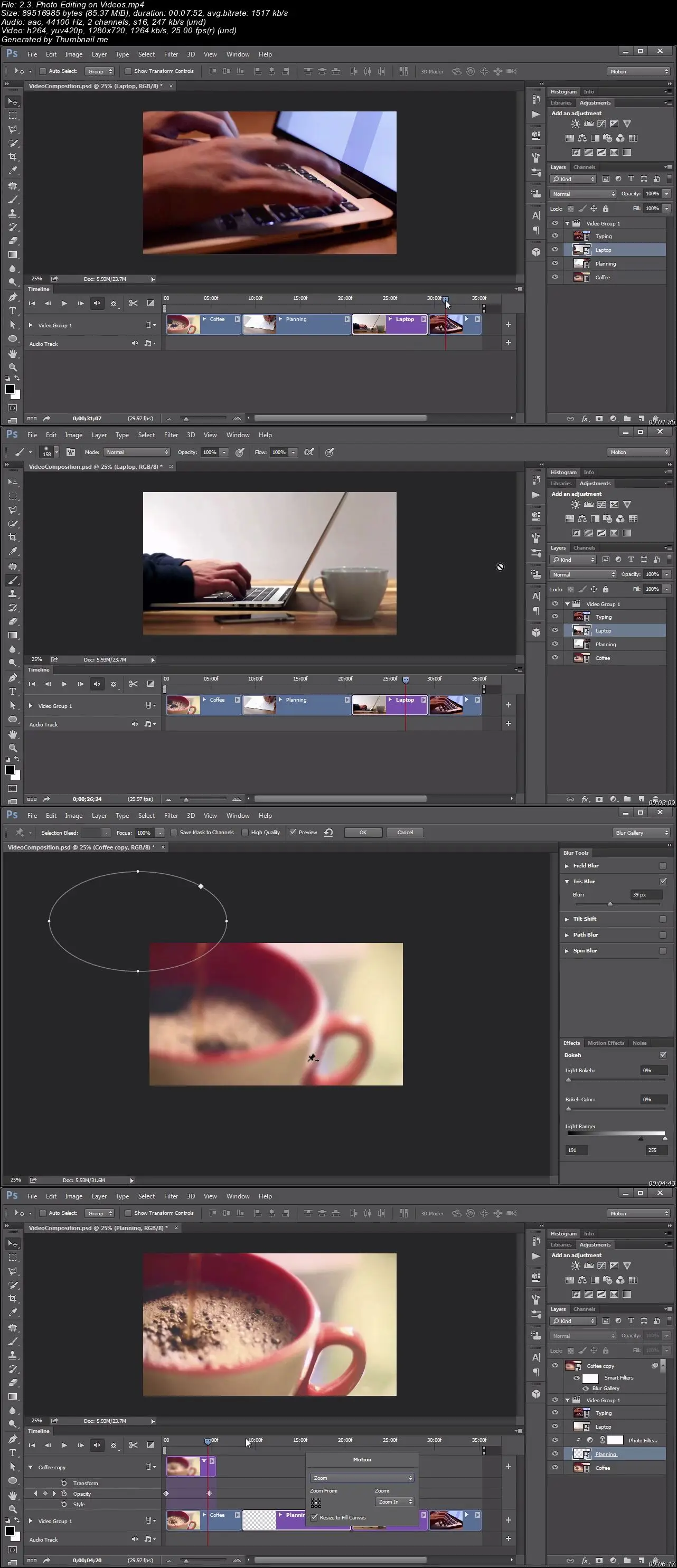Viewport: 677px width, 1568px height.
Task: Click the pin tool icon before Selection Bleed
Action: point(20,833)
